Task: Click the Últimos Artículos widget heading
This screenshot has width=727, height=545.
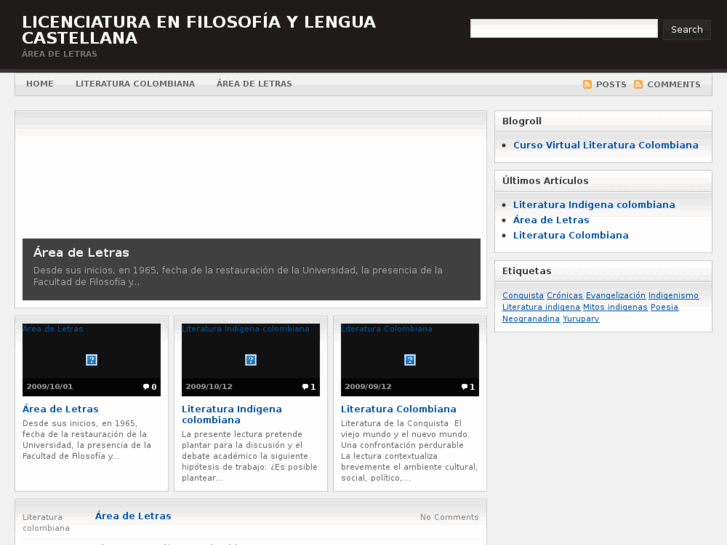Action: [x=545, y=181]
